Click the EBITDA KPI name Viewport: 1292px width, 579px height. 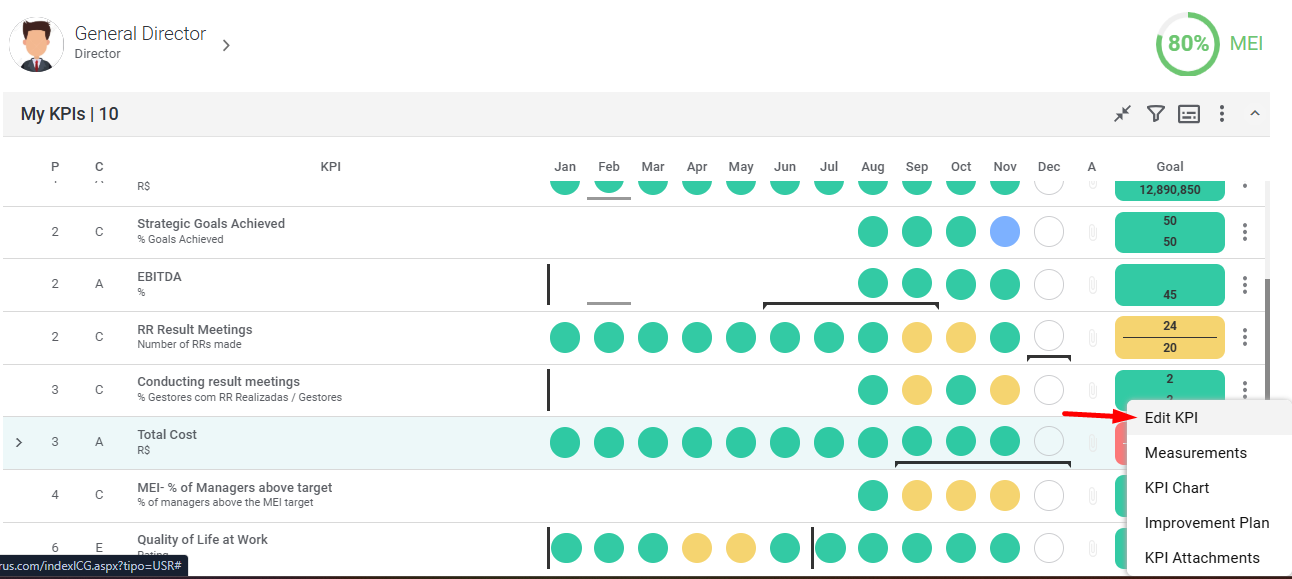159,277
